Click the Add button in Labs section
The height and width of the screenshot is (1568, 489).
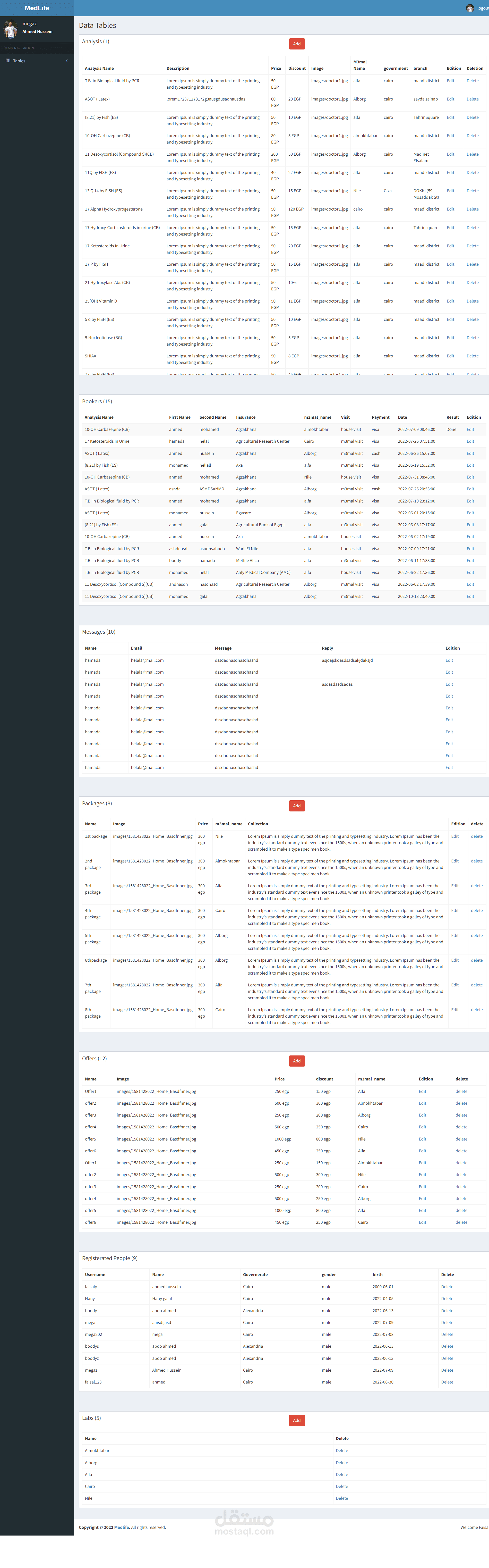[x=297, y=1421]
